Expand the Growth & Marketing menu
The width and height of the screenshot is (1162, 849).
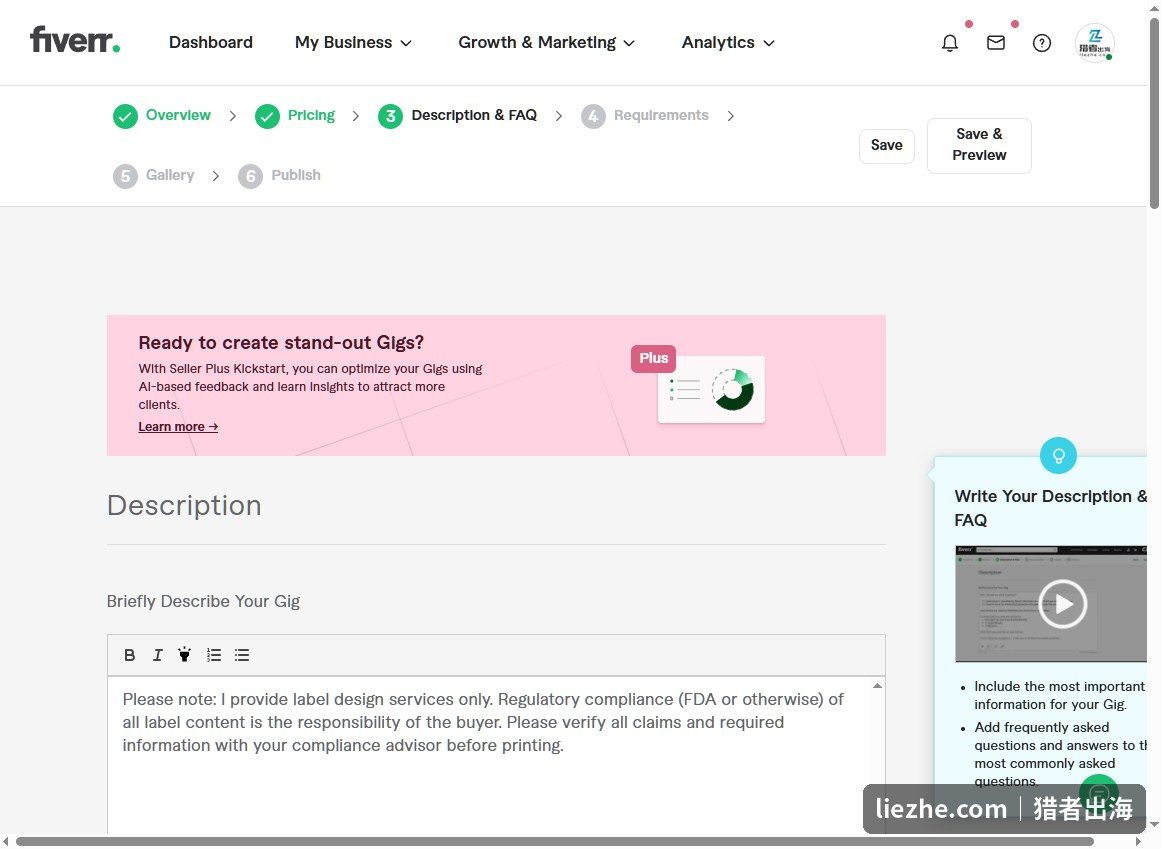point(546,42)
